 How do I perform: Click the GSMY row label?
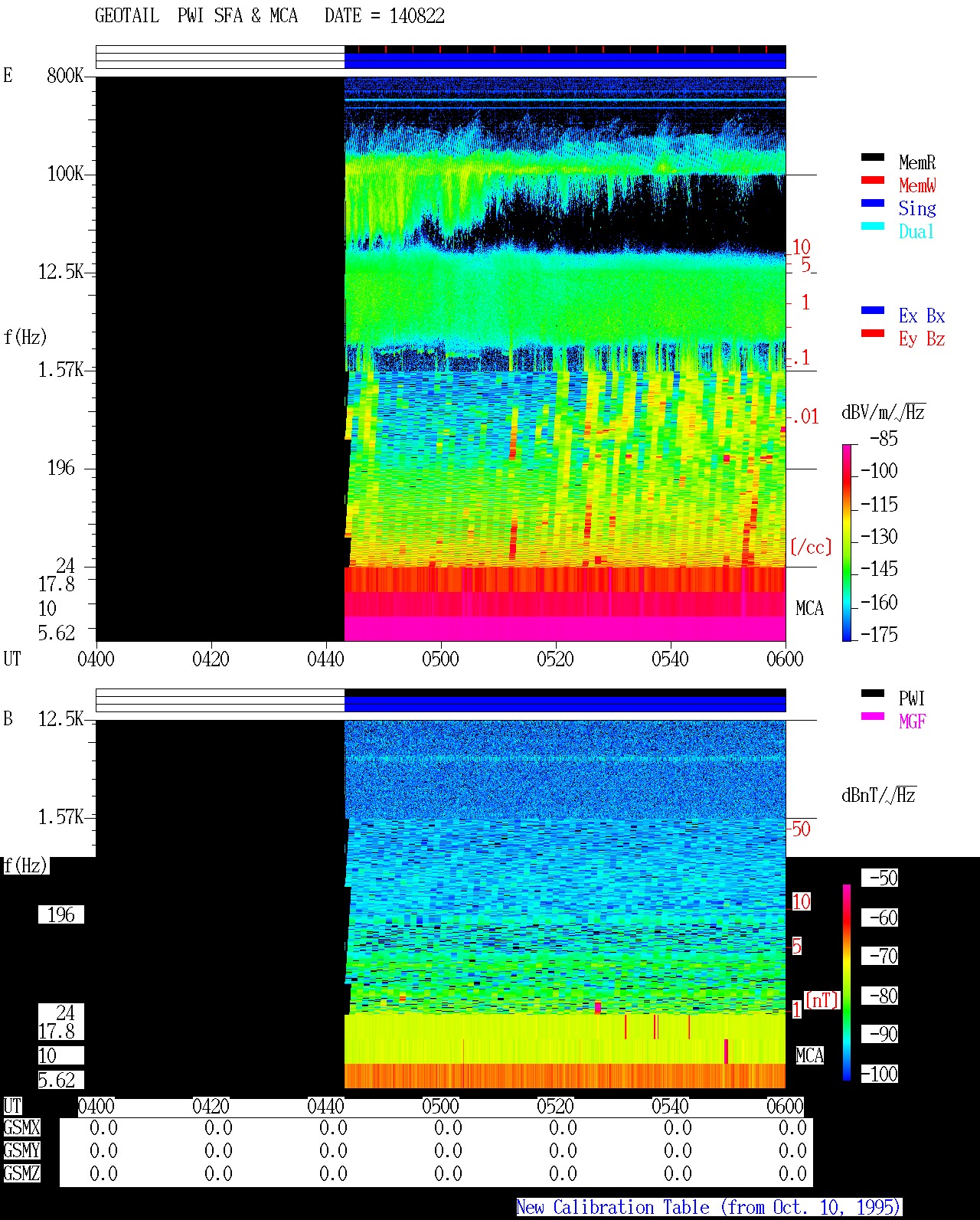pos(21,1150)
